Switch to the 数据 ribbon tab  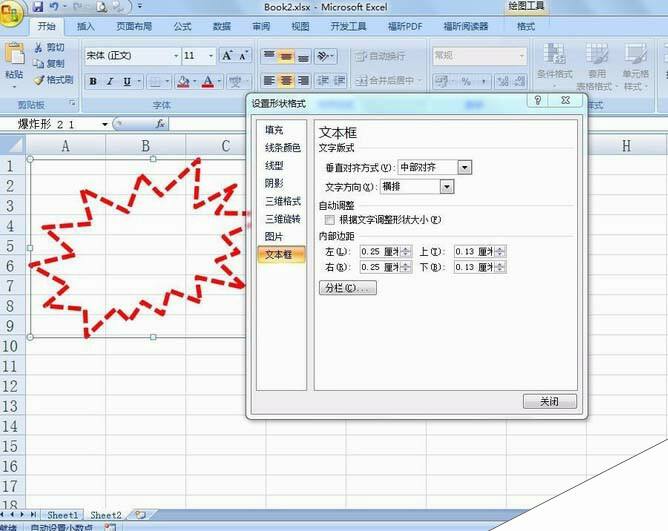point(222,26)
